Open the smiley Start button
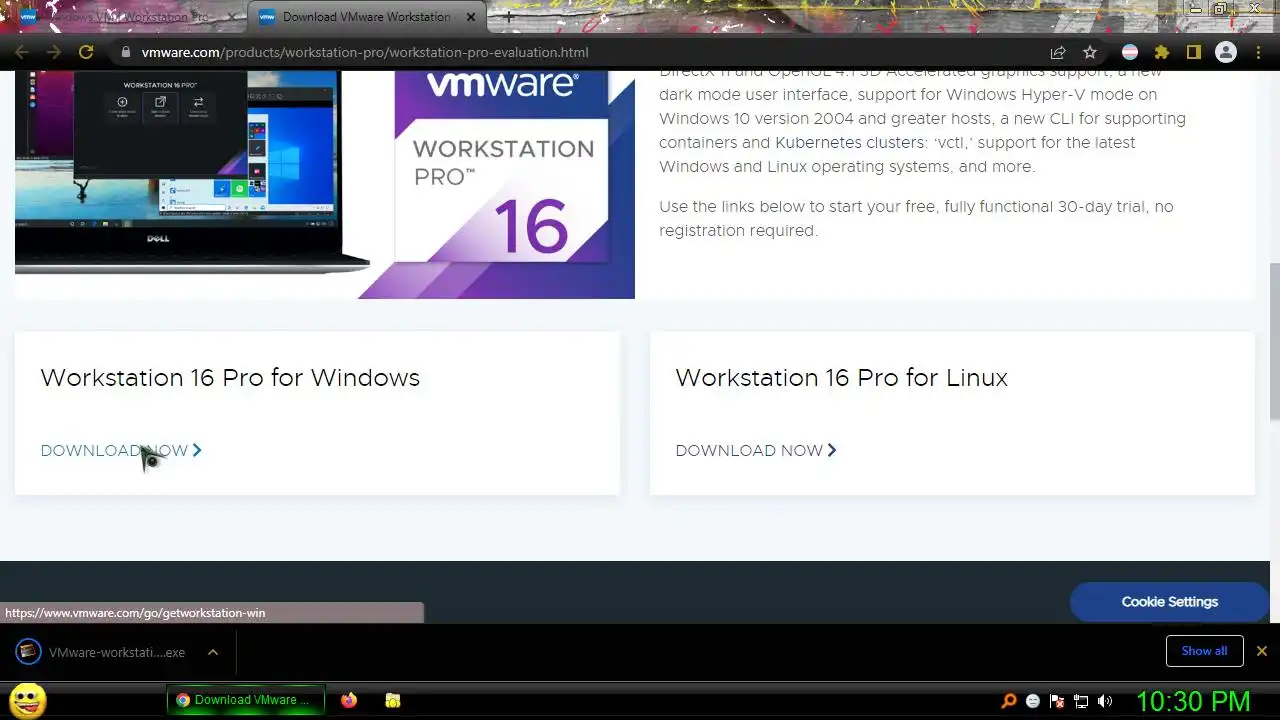The image size is (1280, 720). coord(28,700)
